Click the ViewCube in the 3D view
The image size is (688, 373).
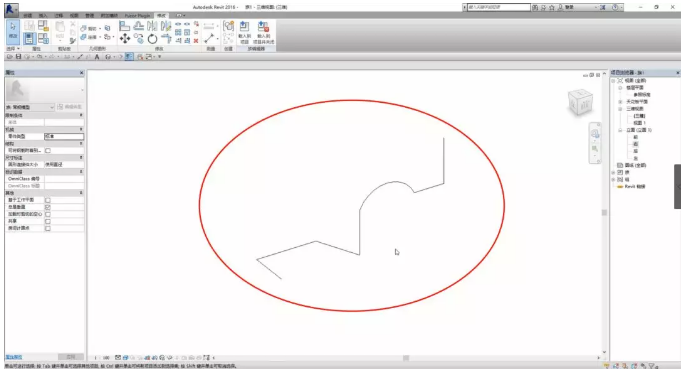[580, 102]
